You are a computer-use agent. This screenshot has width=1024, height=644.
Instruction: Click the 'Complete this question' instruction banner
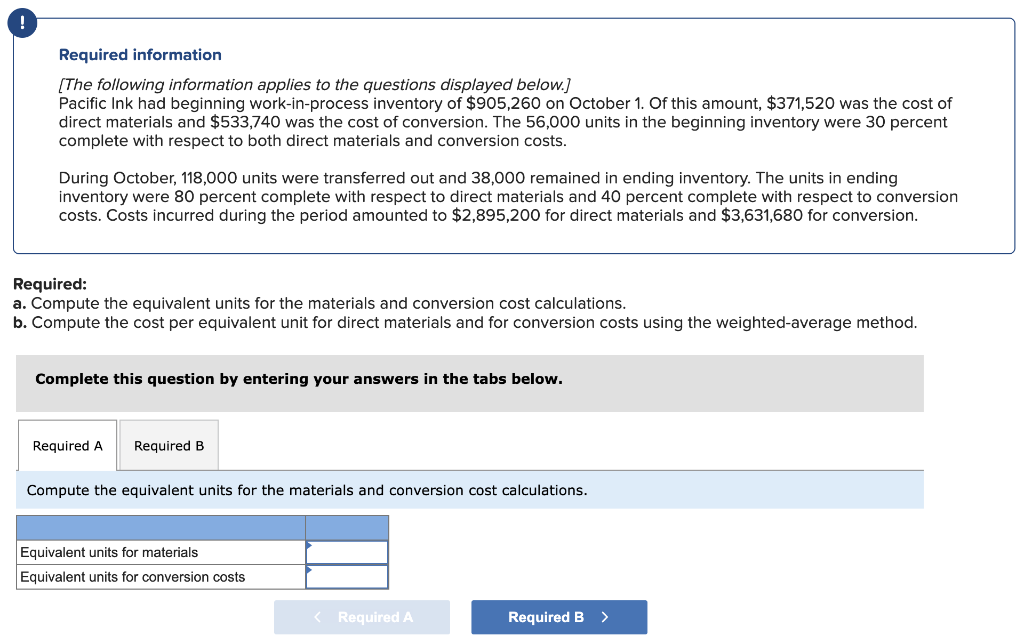298,379
